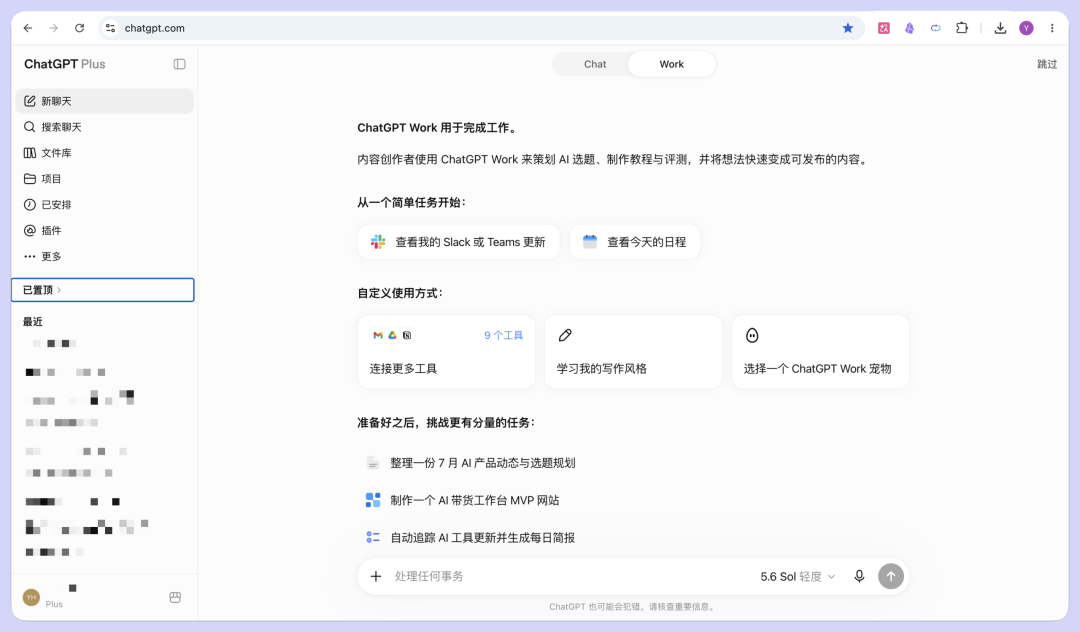Open the 连接更多工具 card
This screenshot has height=632, width=1080.
tap(446, 352)
